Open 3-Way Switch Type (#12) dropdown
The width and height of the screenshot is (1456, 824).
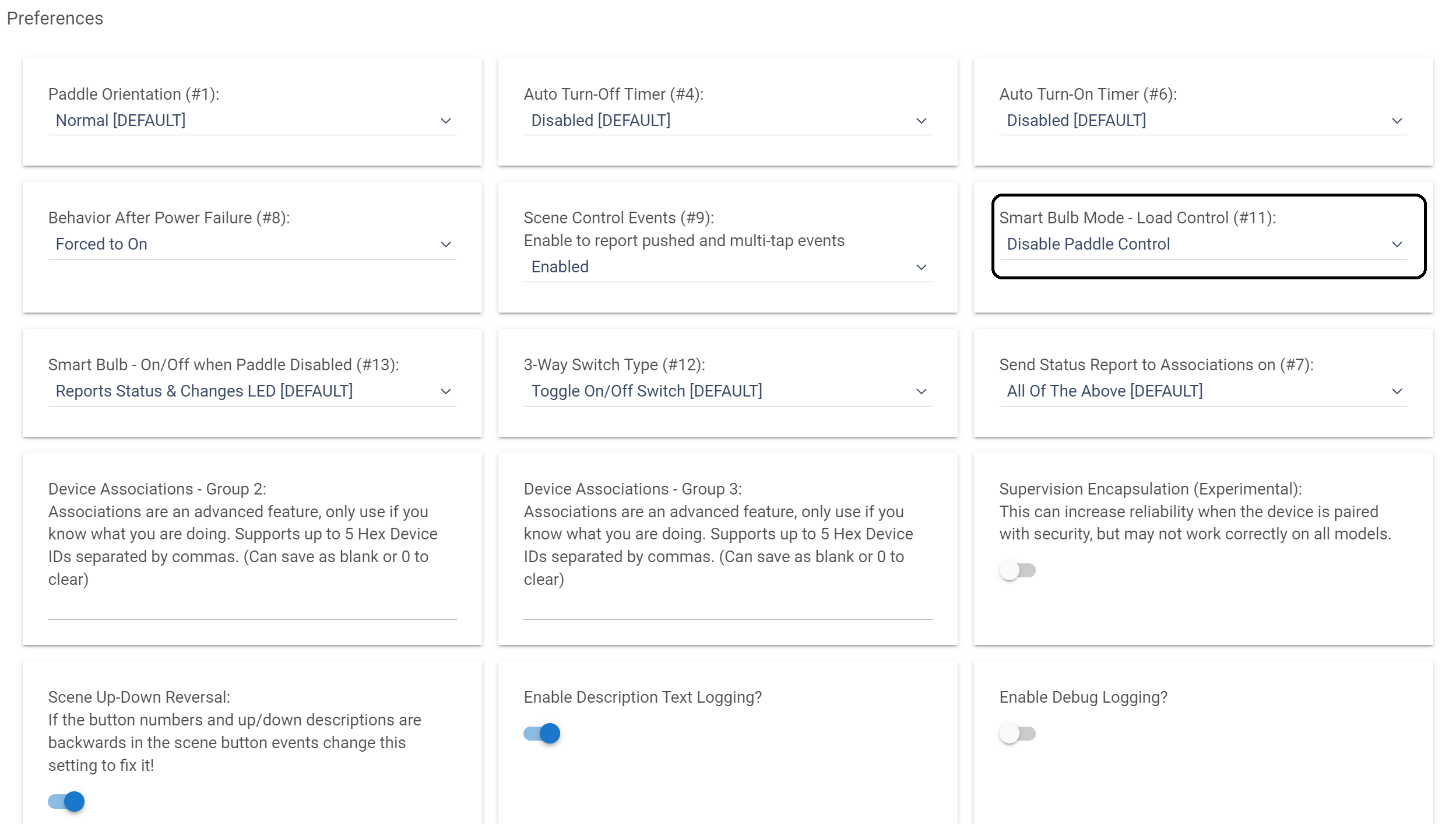click(727, 391)
